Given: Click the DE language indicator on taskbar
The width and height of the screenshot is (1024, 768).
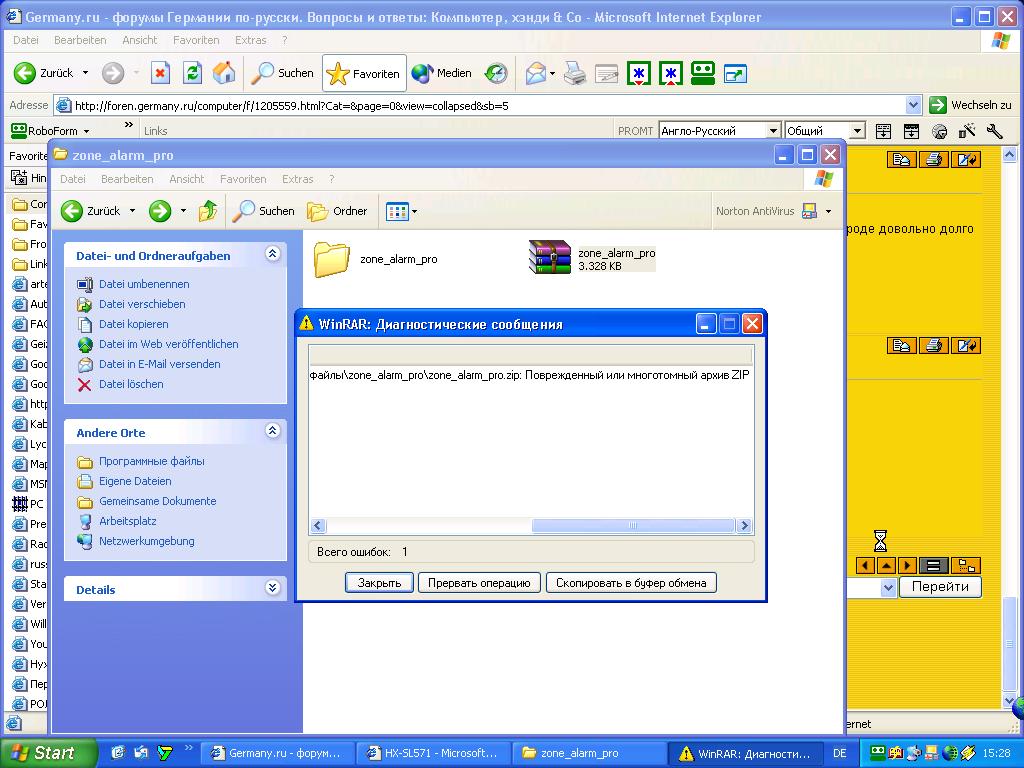Looking at the screenshot, I should 839,753.
